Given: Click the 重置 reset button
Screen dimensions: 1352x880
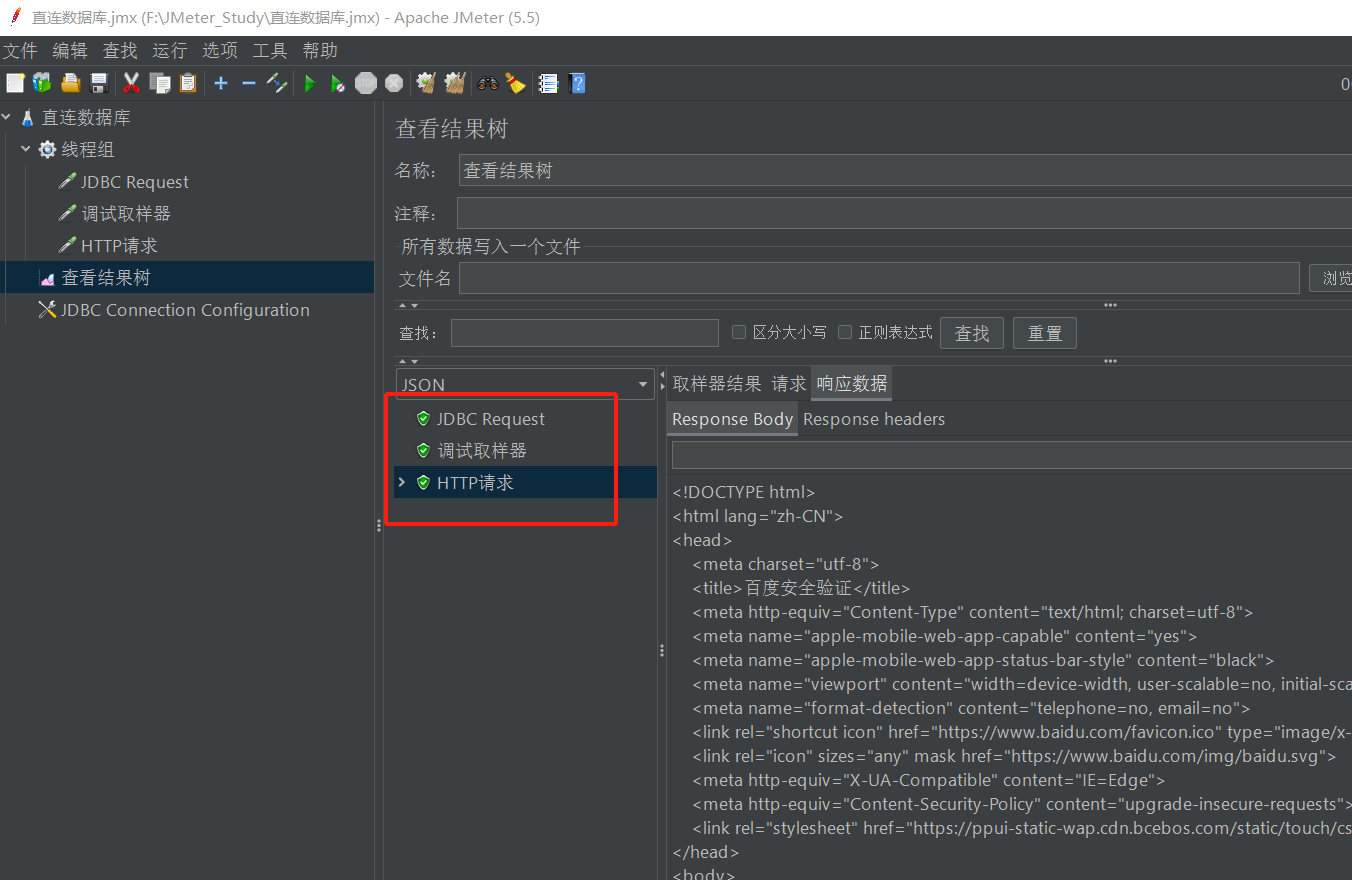Looking at the screenshot, I should coord(1045,333).
